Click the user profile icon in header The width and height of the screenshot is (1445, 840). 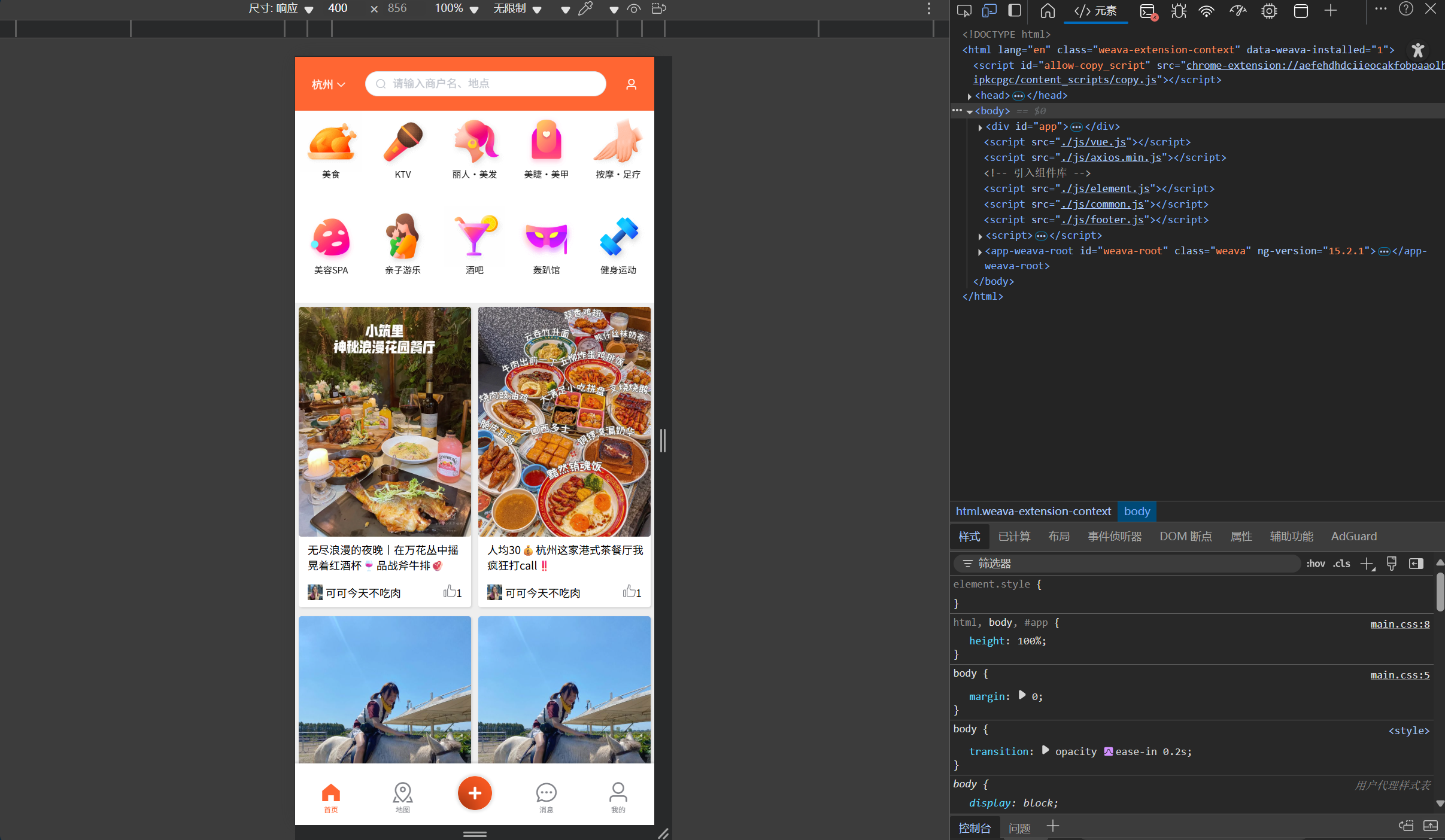(x=631, y=84)
